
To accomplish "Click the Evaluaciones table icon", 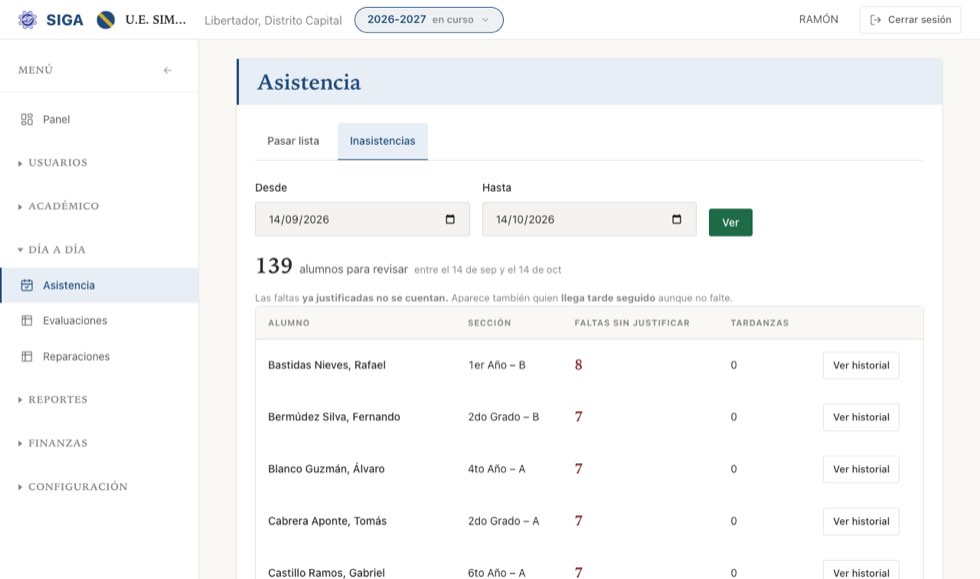I will (27, 321).
